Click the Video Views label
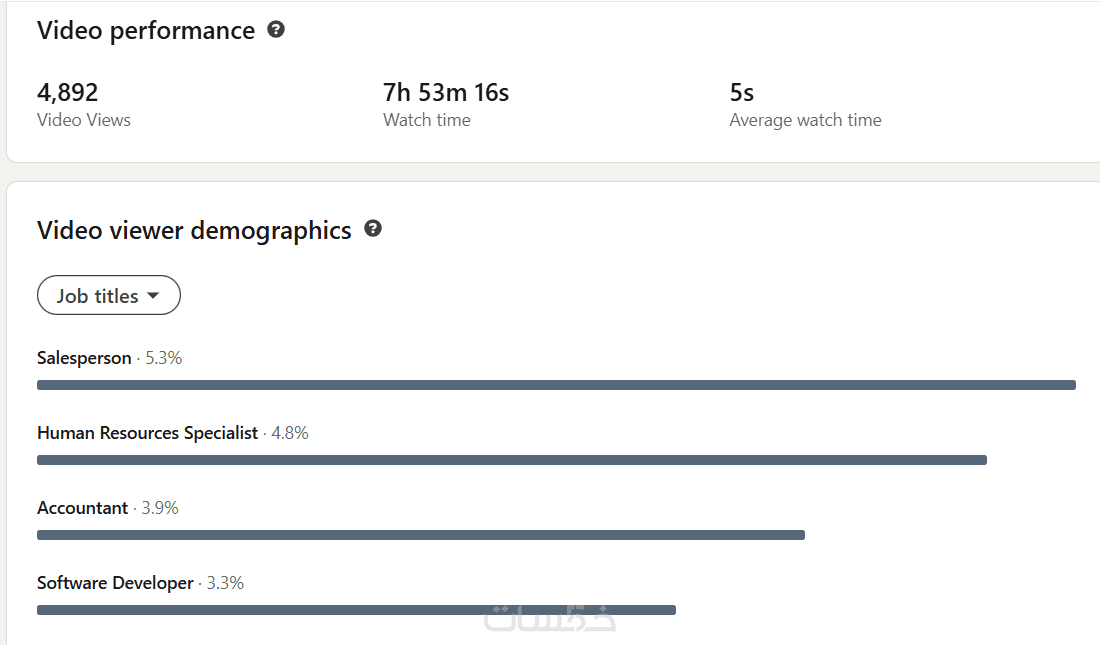This screenshot has height=645, width=1100. point(84,120)
